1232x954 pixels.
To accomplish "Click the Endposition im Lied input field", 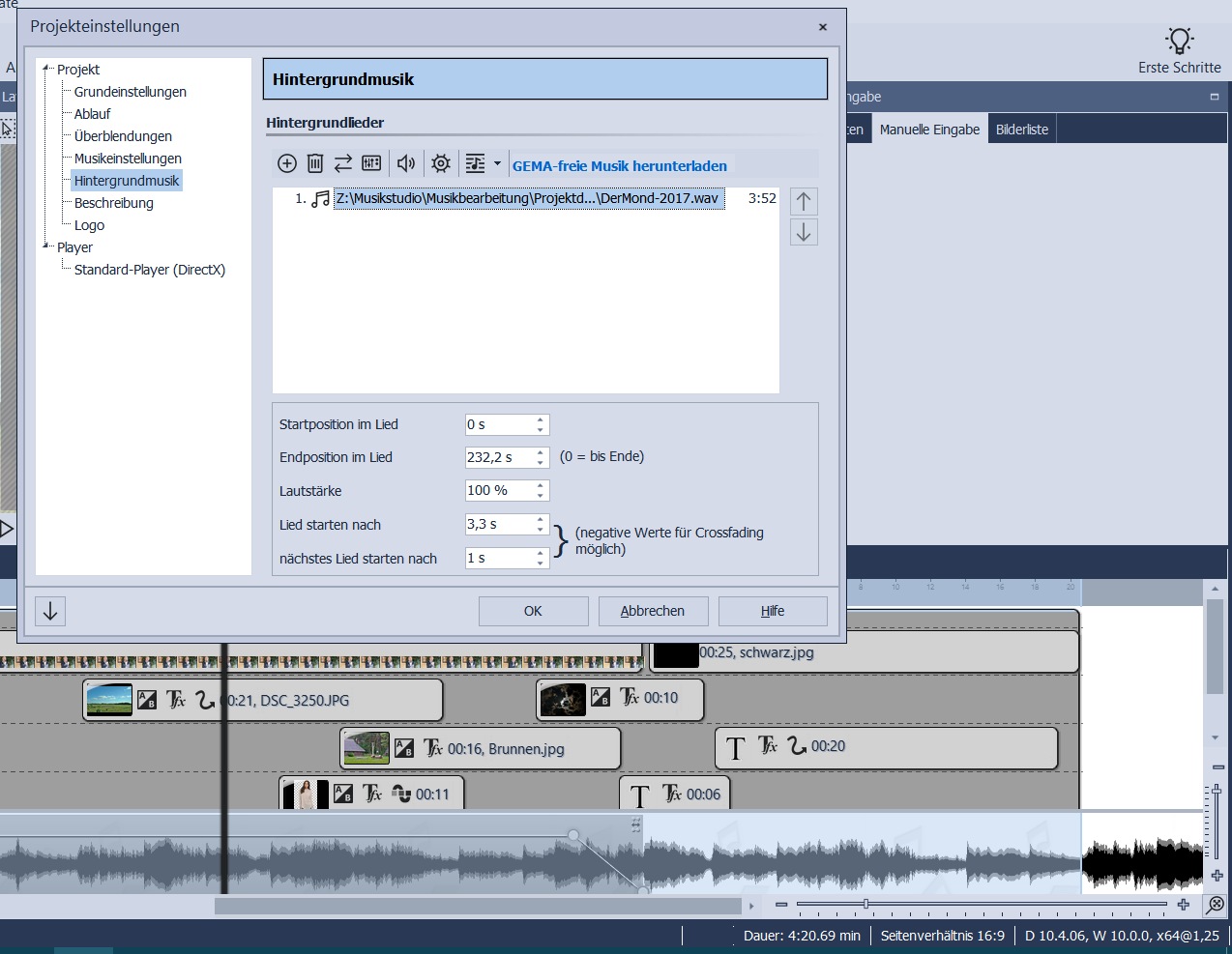I will (499, 457).
